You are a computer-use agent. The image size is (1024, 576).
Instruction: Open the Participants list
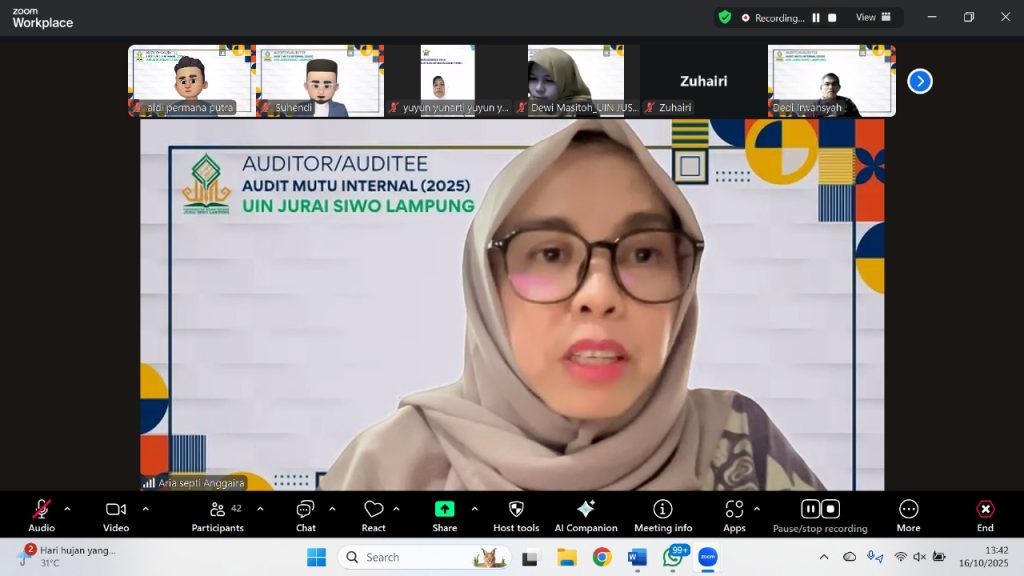click(217, 515)
